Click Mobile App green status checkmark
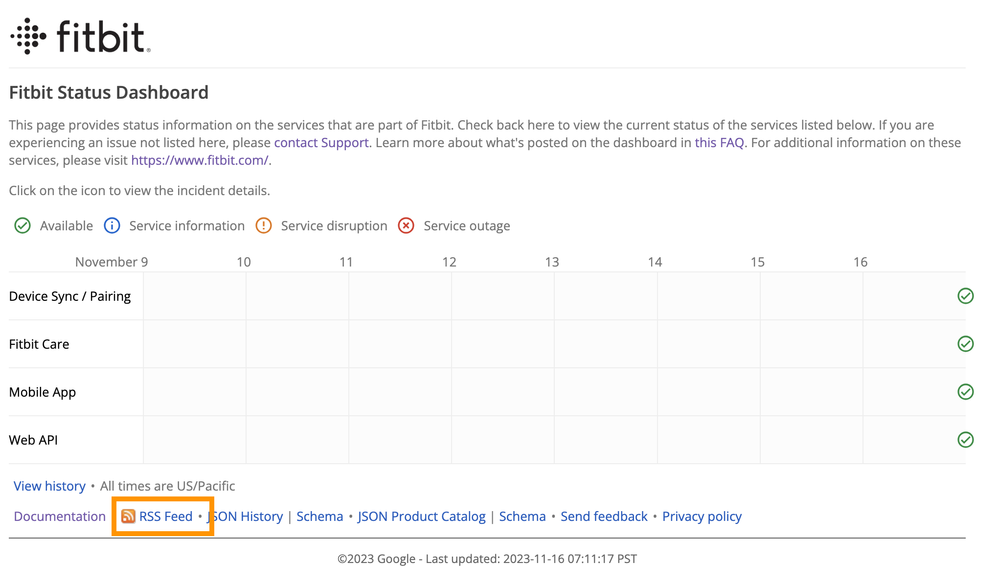This screenshot has width=999, height=581. [x=965, y=392]
